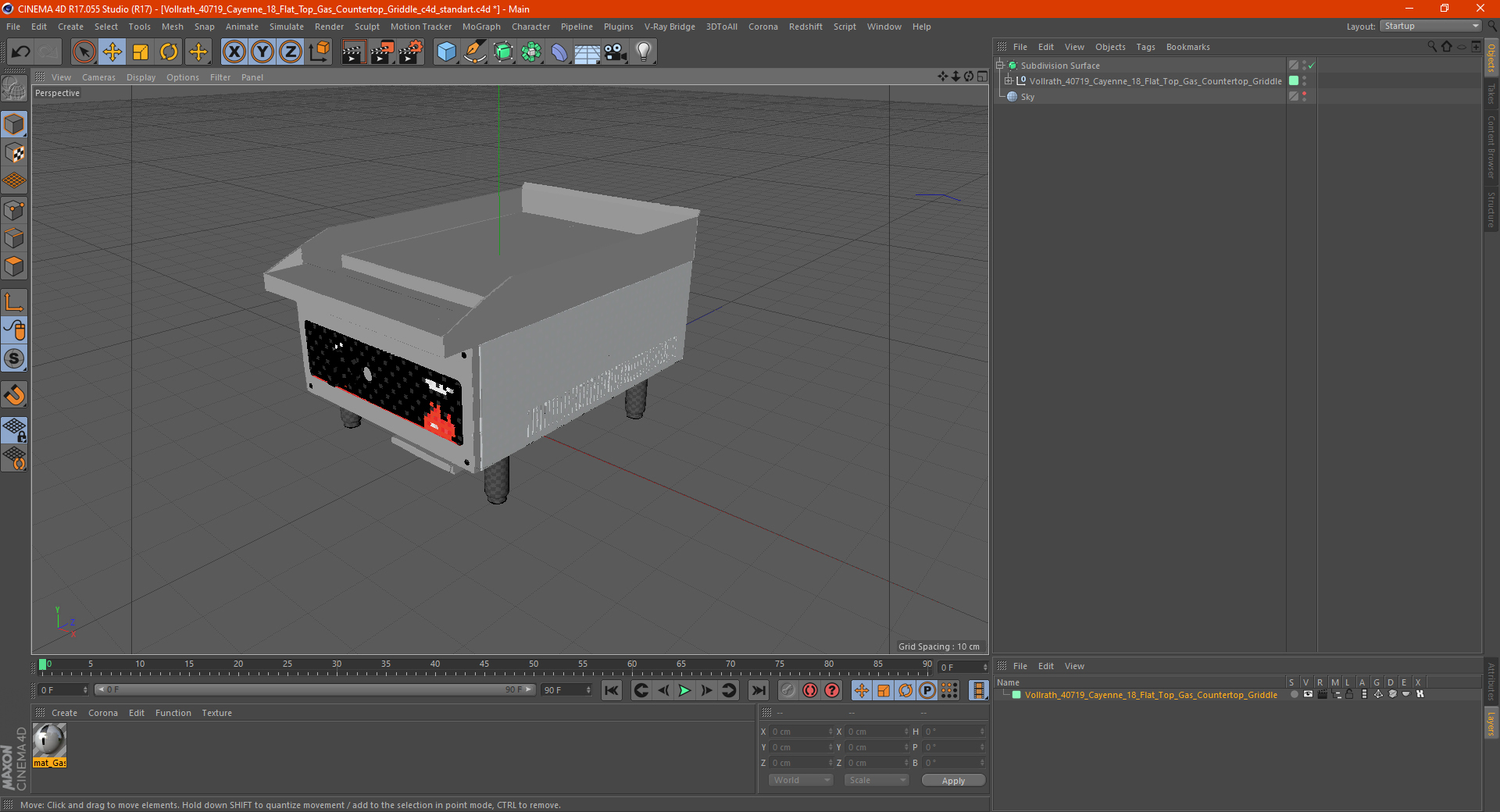Collapse Subdivision Surface tree node
This screenshot has width=1500, height=812.
(x=999, y=66)
